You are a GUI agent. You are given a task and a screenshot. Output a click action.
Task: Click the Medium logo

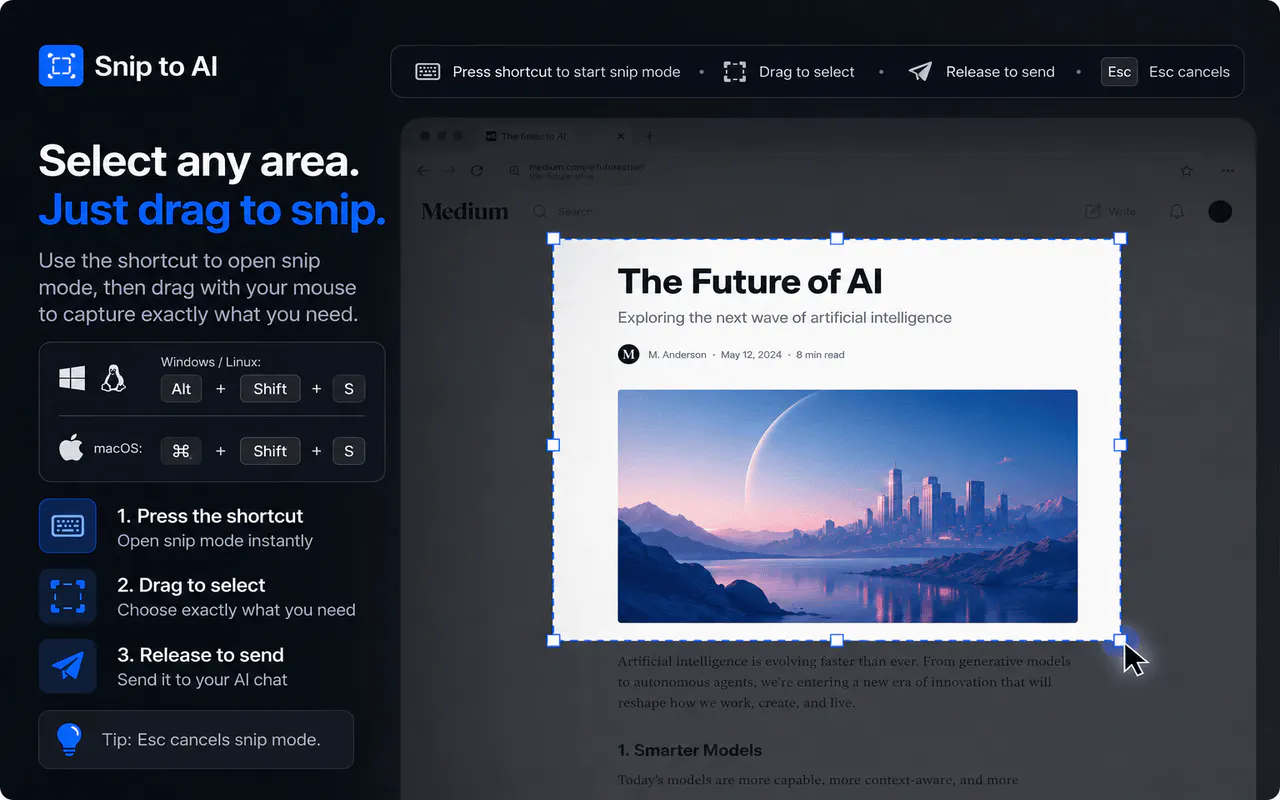[465, 211]
